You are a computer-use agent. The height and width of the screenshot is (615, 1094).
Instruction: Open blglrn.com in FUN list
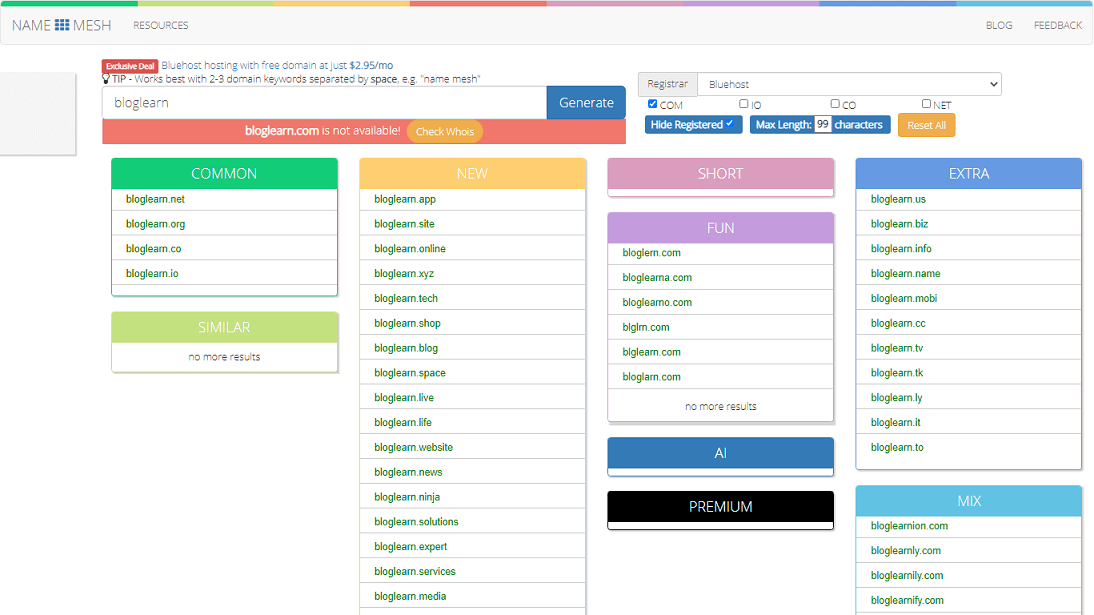coord(646,327)
